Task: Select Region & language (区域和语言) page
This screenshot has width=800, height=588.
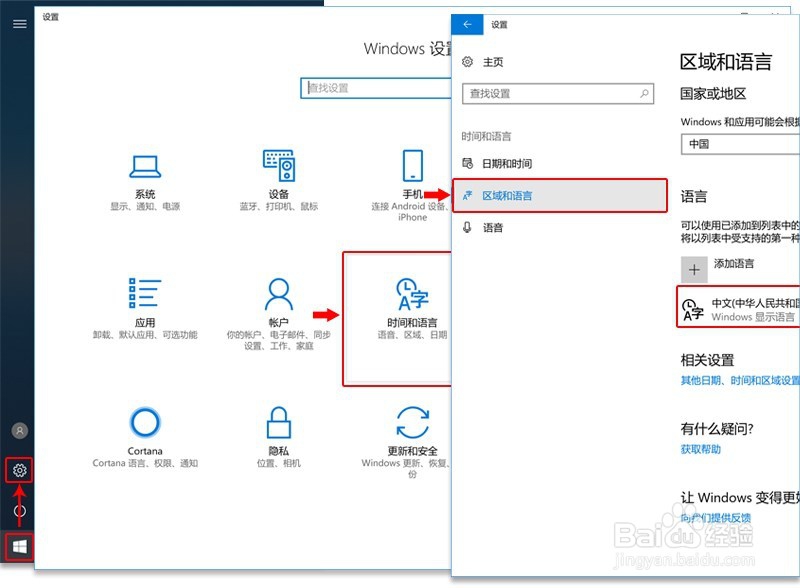Action: coord(559,195)
